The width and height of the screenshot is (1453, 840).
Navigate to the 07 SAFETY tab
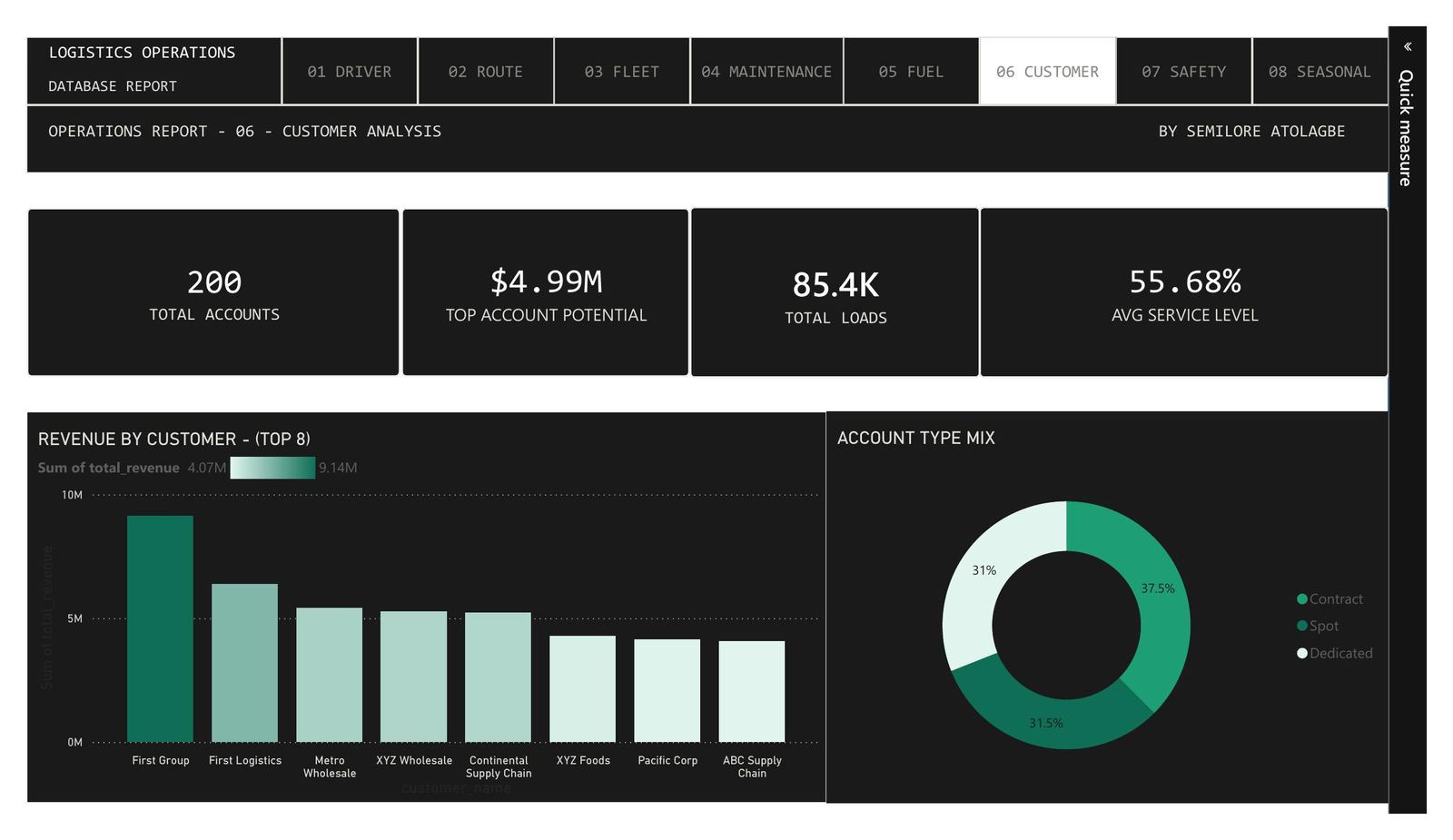pos(1183,72)
